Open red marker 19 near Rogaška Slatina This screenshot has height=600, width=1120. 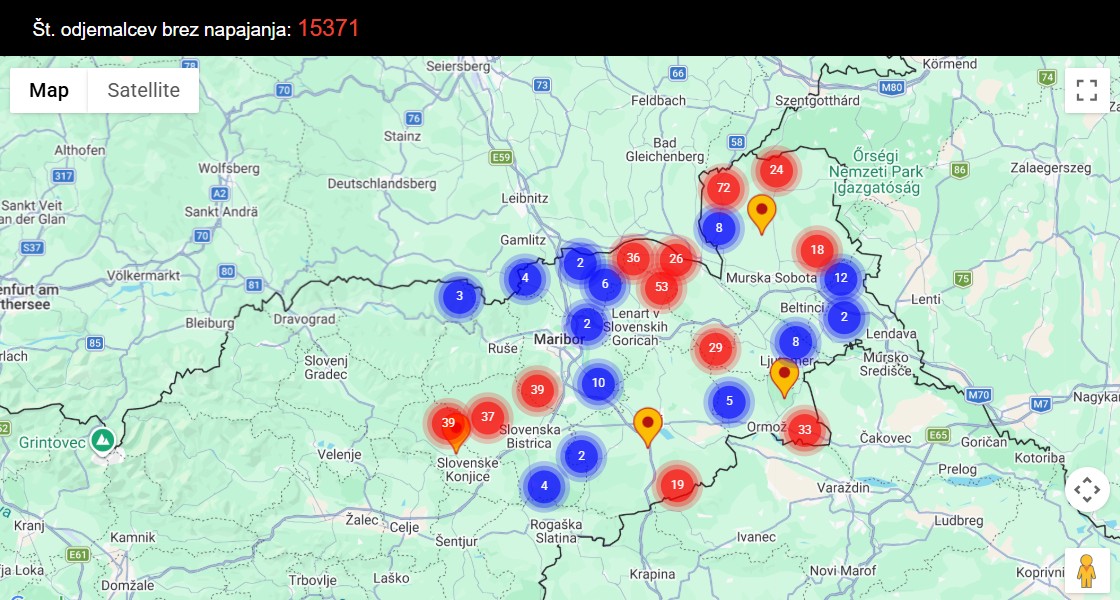click(x=677, y=484)
